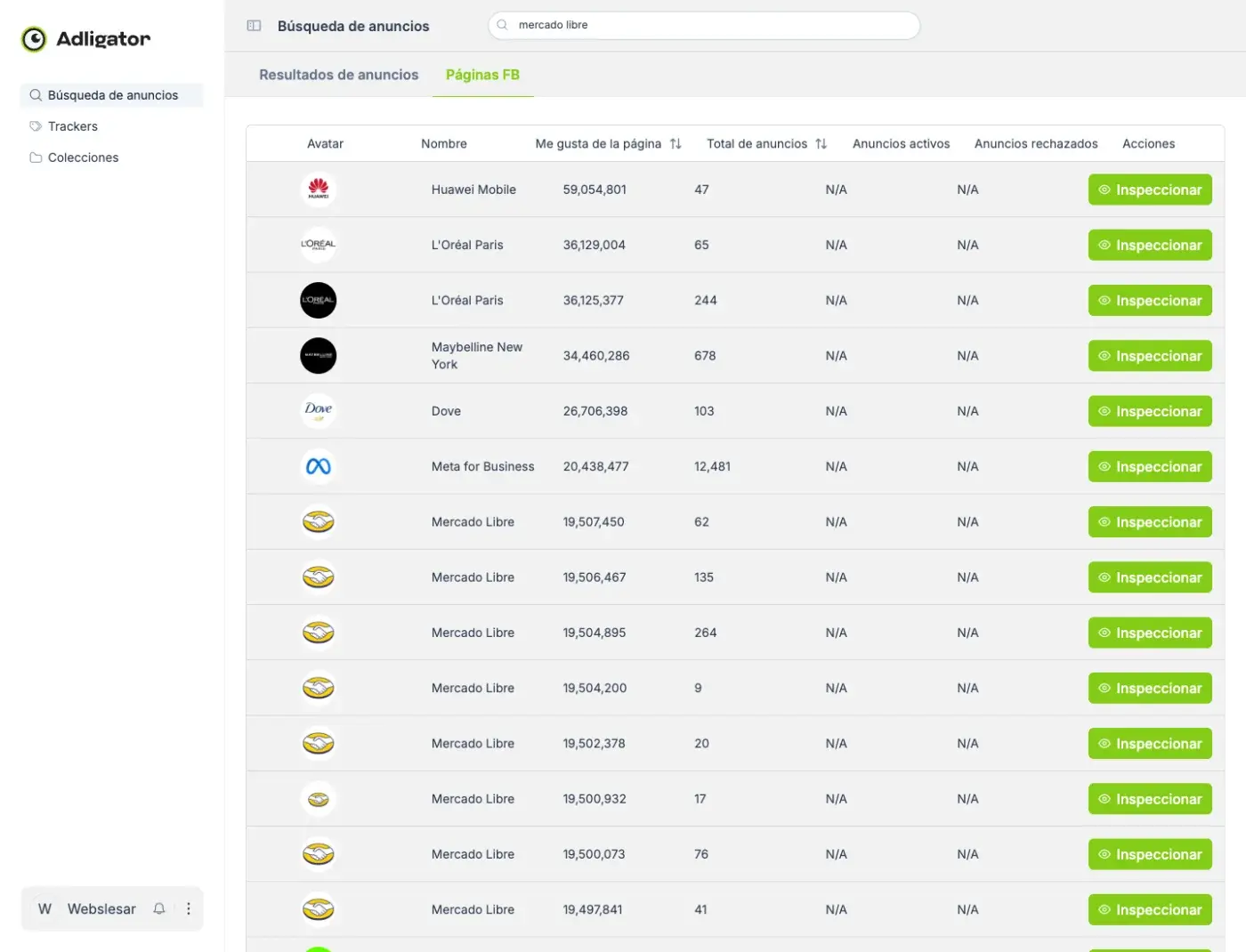Click the 678 total ads value
Screen dimensions: 1246x952
tap(705, 356)
